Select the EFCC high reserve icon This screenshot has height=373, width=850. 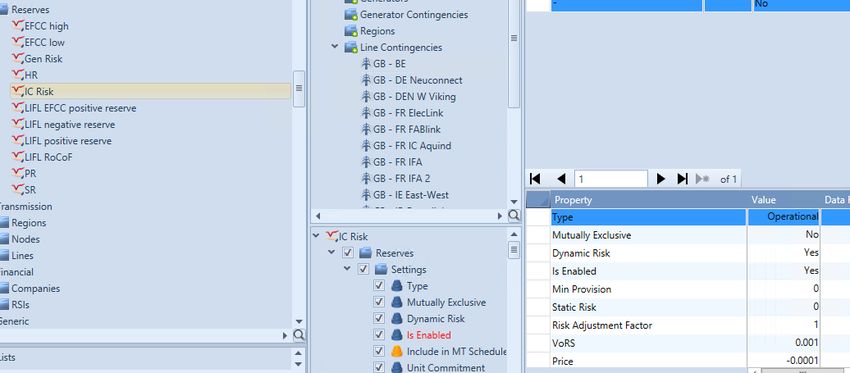18,25
